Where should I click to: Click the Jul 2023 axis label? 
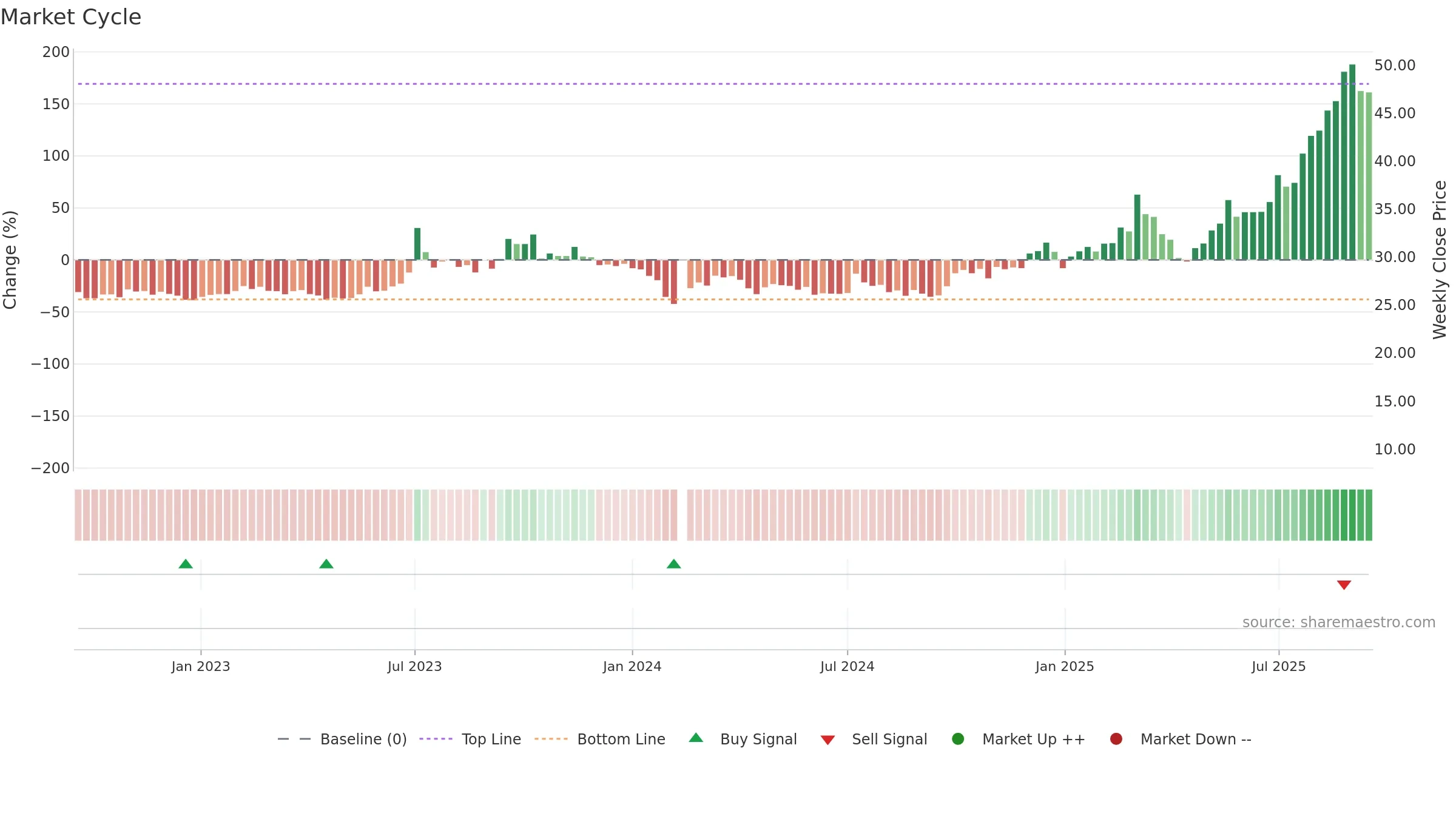pyautogui.click(x=415, y=667)
